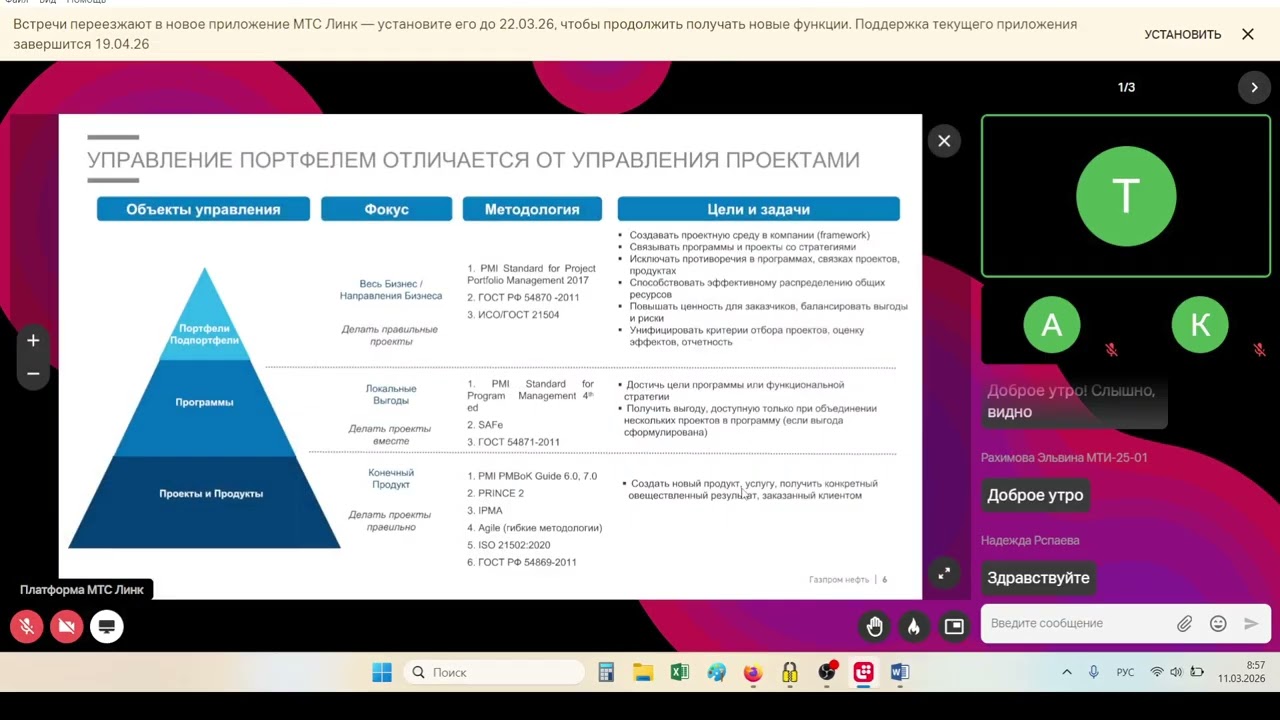Show hidden system tray icons chevron
Viewport: 1280px width, 720px height.
(1067, 673)
